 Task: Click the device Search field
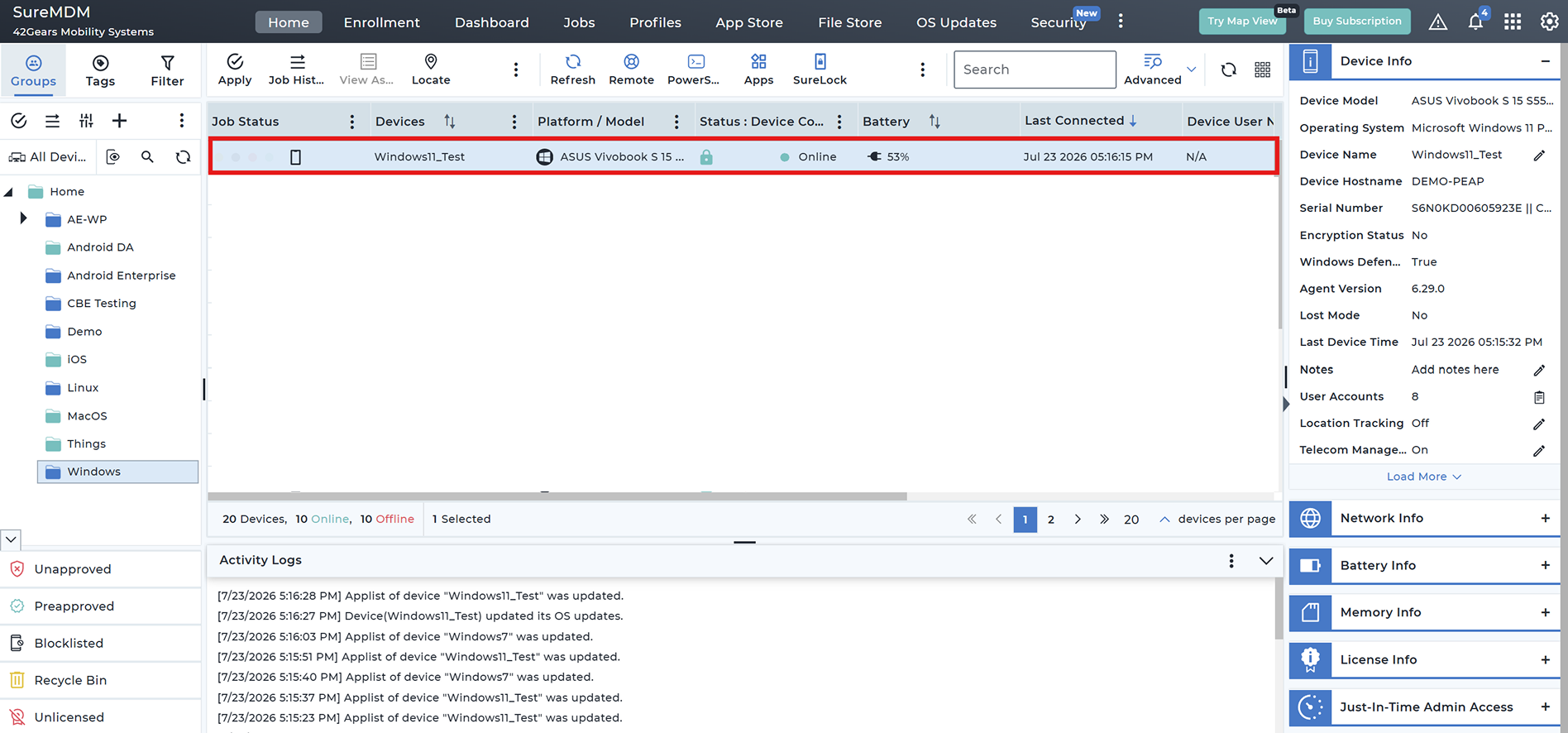[x=1035, y=69]
